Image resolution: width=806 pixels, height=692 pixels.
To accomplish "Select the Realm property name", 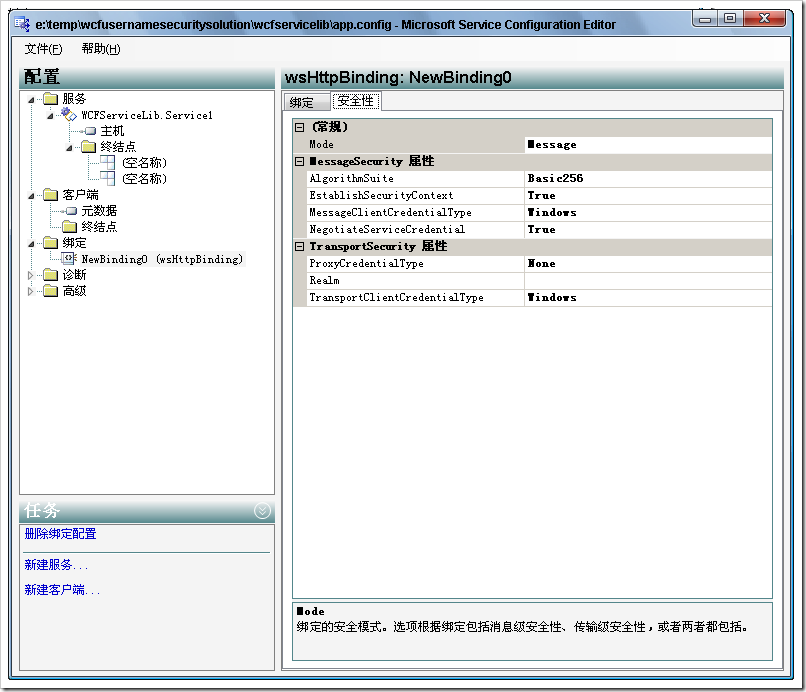I will 324,280.
